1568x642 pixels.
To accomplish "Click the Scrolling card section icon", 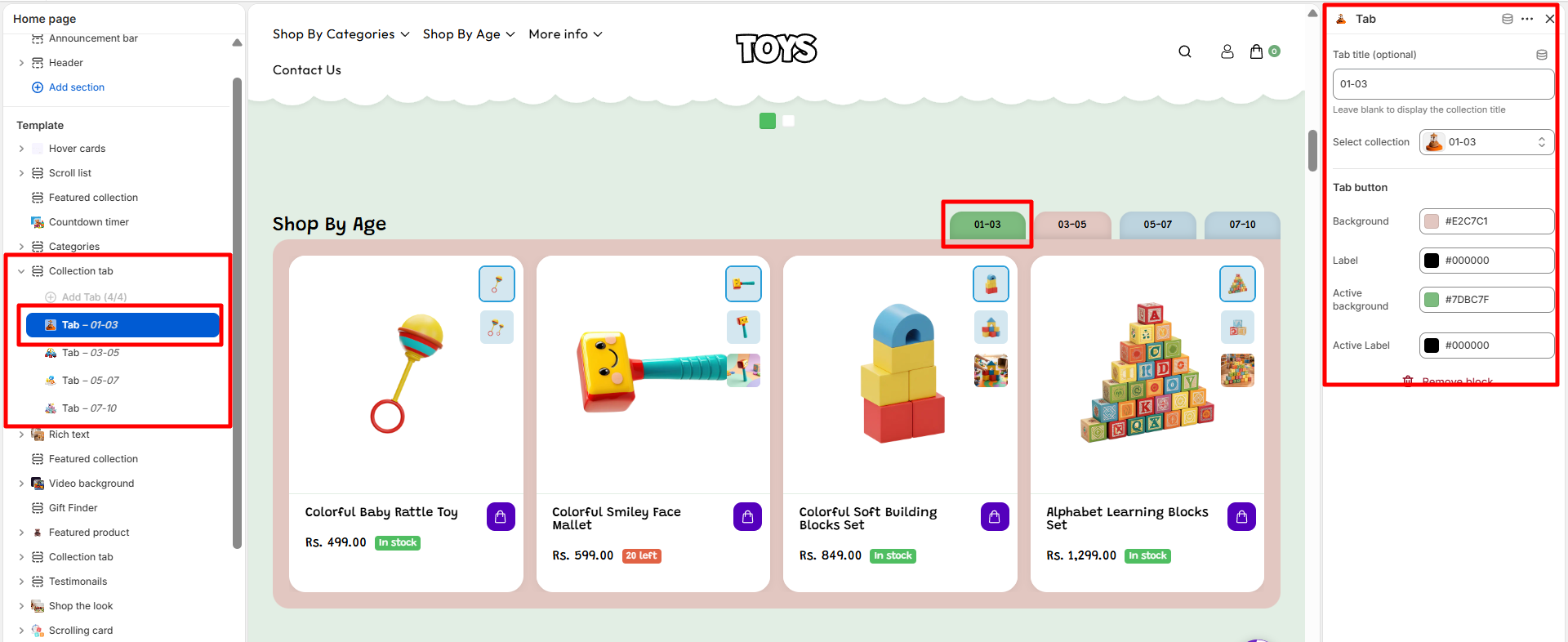I will [x=38, y=631].
